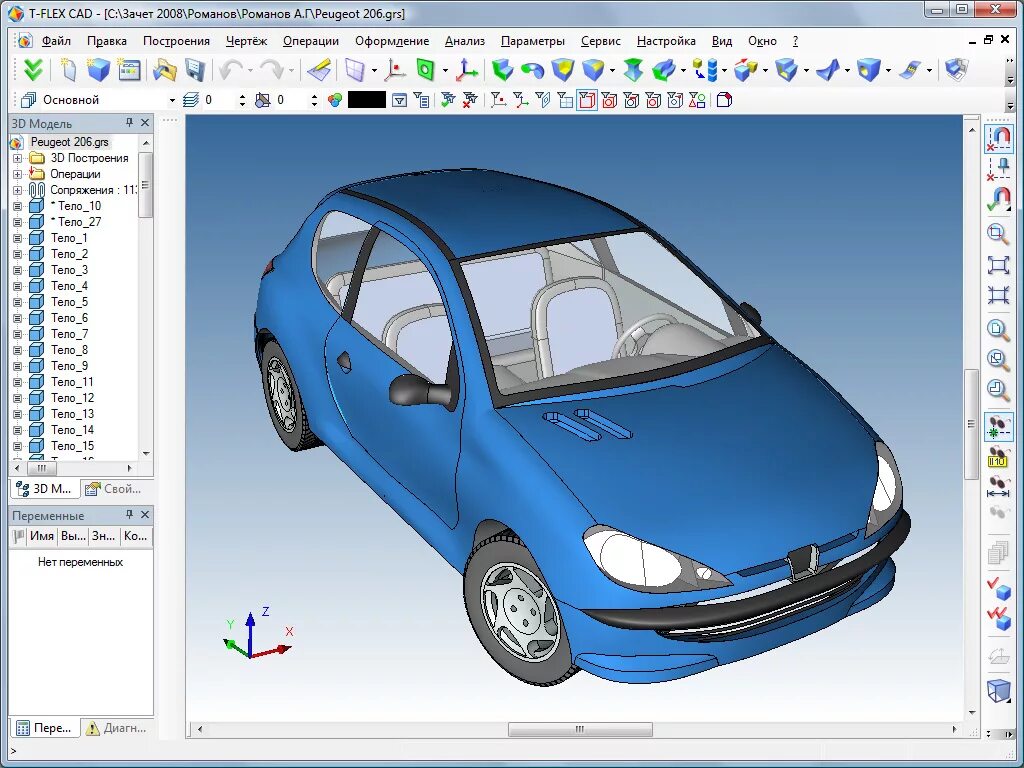Select the workplane construction icon
Image resolution: width=1024 pixels, height=768 pixels.
pos(355,69)
